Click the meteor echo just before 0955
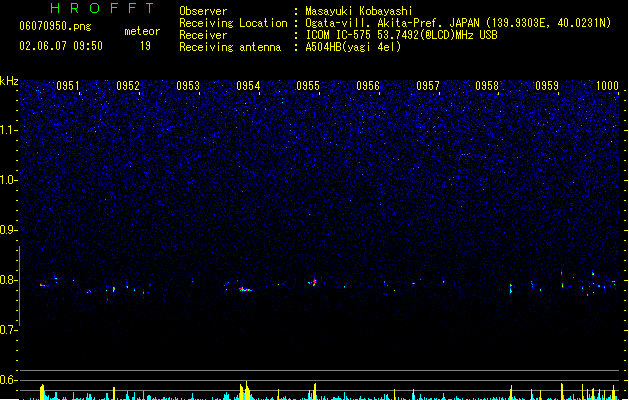The width and height of the screenshot is (629, 400). 313,282
